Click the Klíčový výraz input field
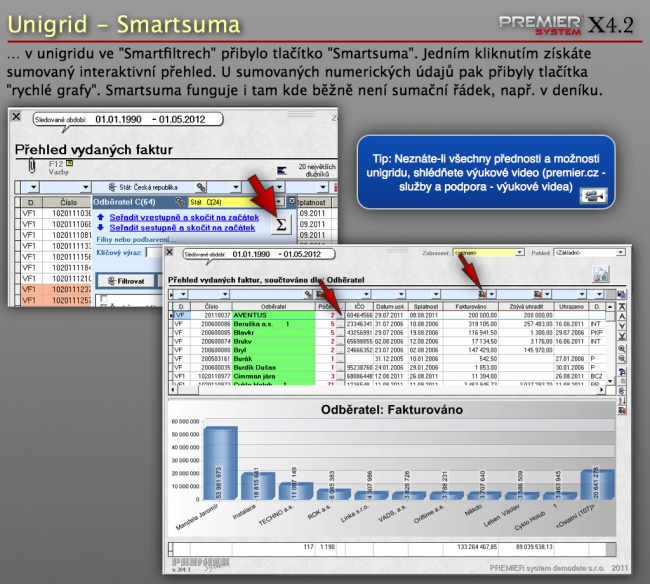 [154, 252]
